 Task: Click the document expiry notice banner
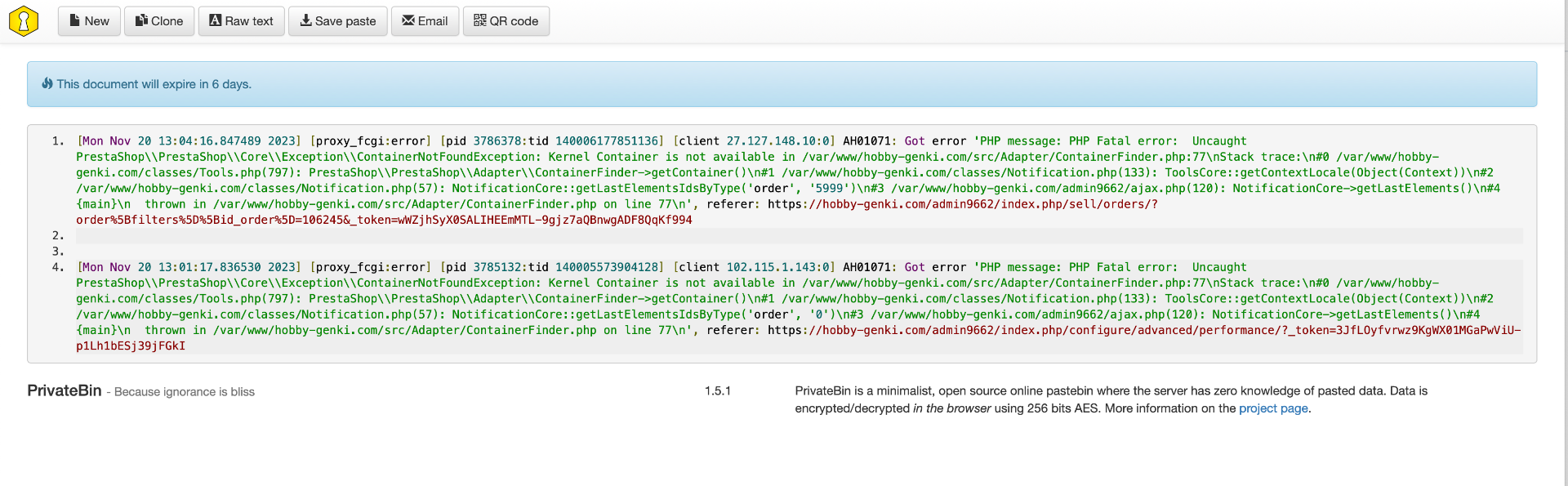click(782, 84)
